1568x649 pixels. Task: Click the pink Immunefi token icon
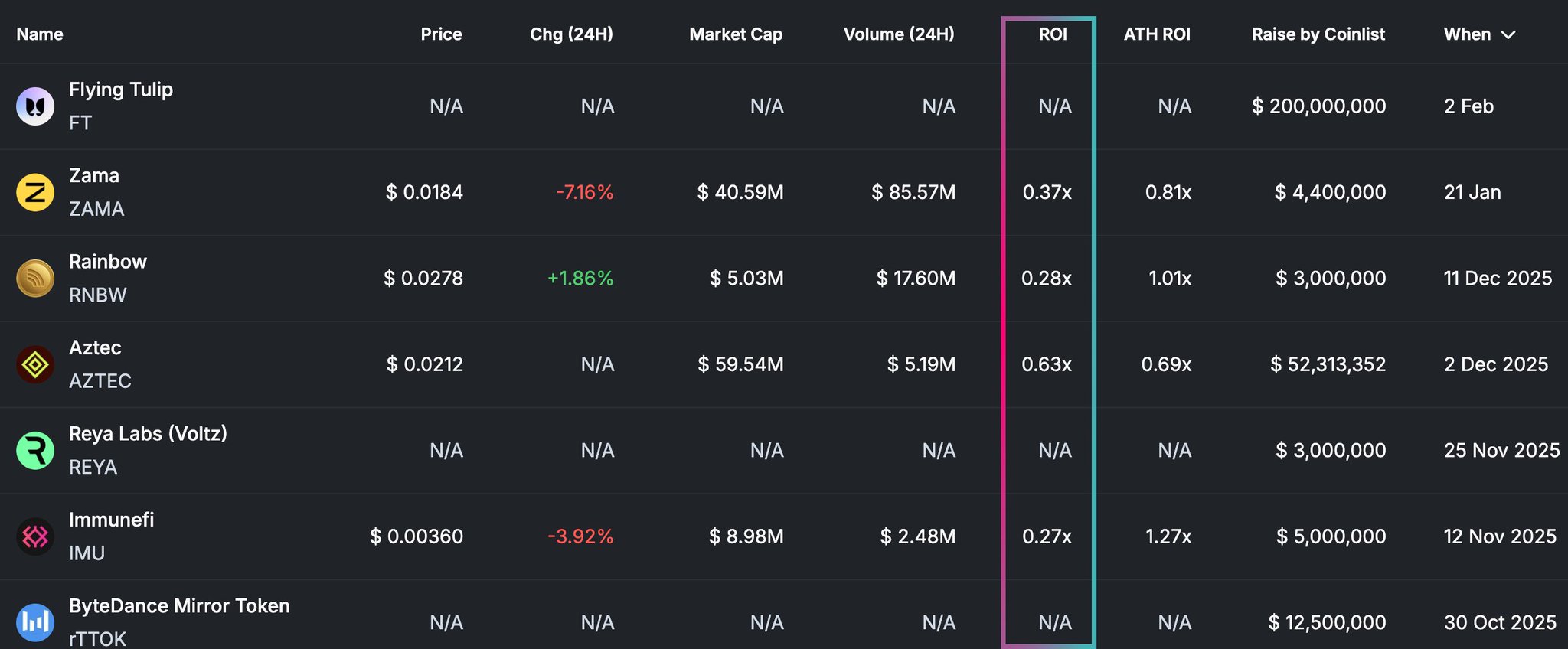35,536
